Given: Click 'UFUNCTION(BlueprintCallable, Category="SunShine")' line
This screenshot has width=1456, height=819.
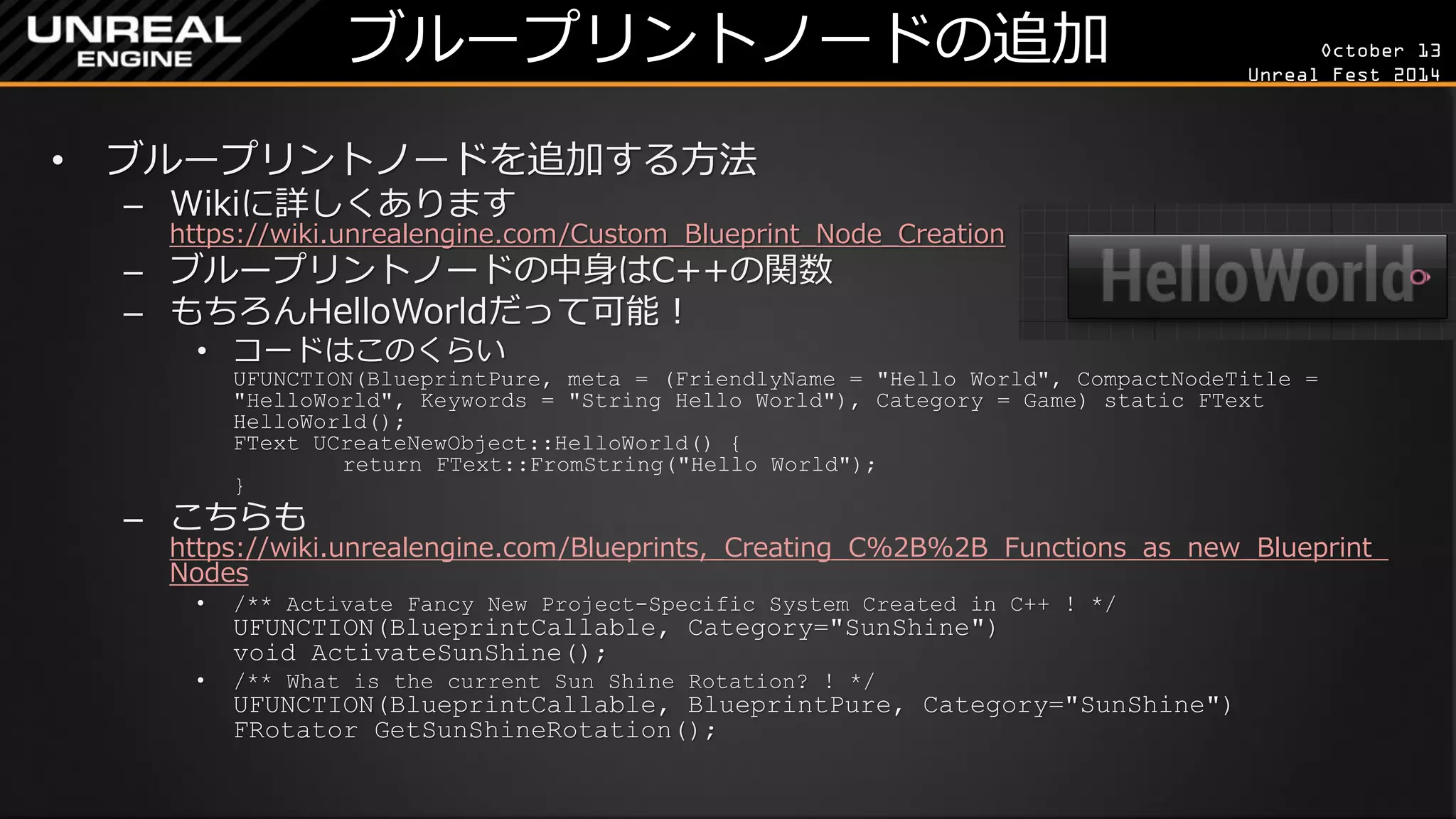Looking at the screenshot, I should 615,628.
